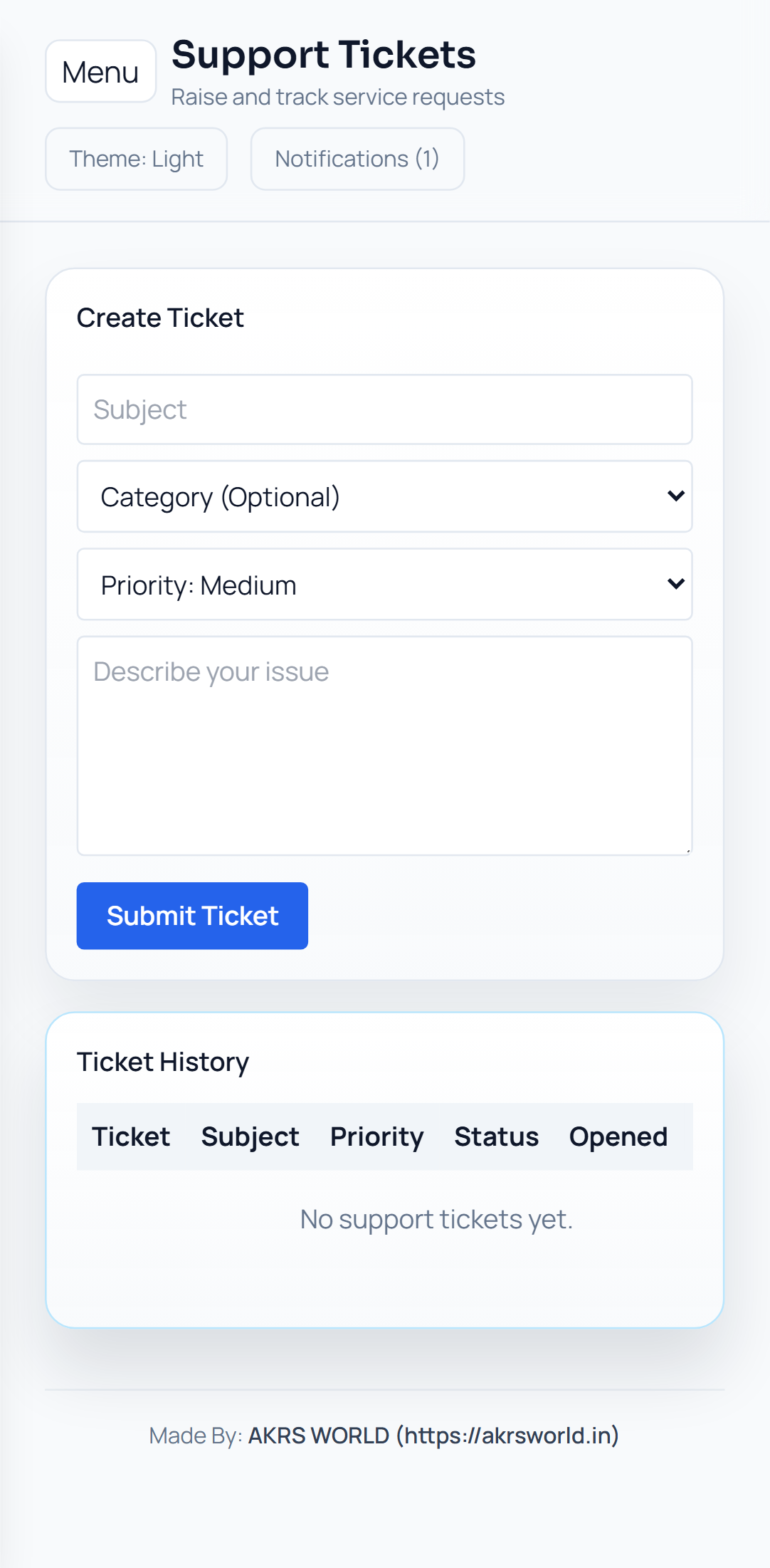Select the Opened column header
770x1568 pixels.
618,1136
